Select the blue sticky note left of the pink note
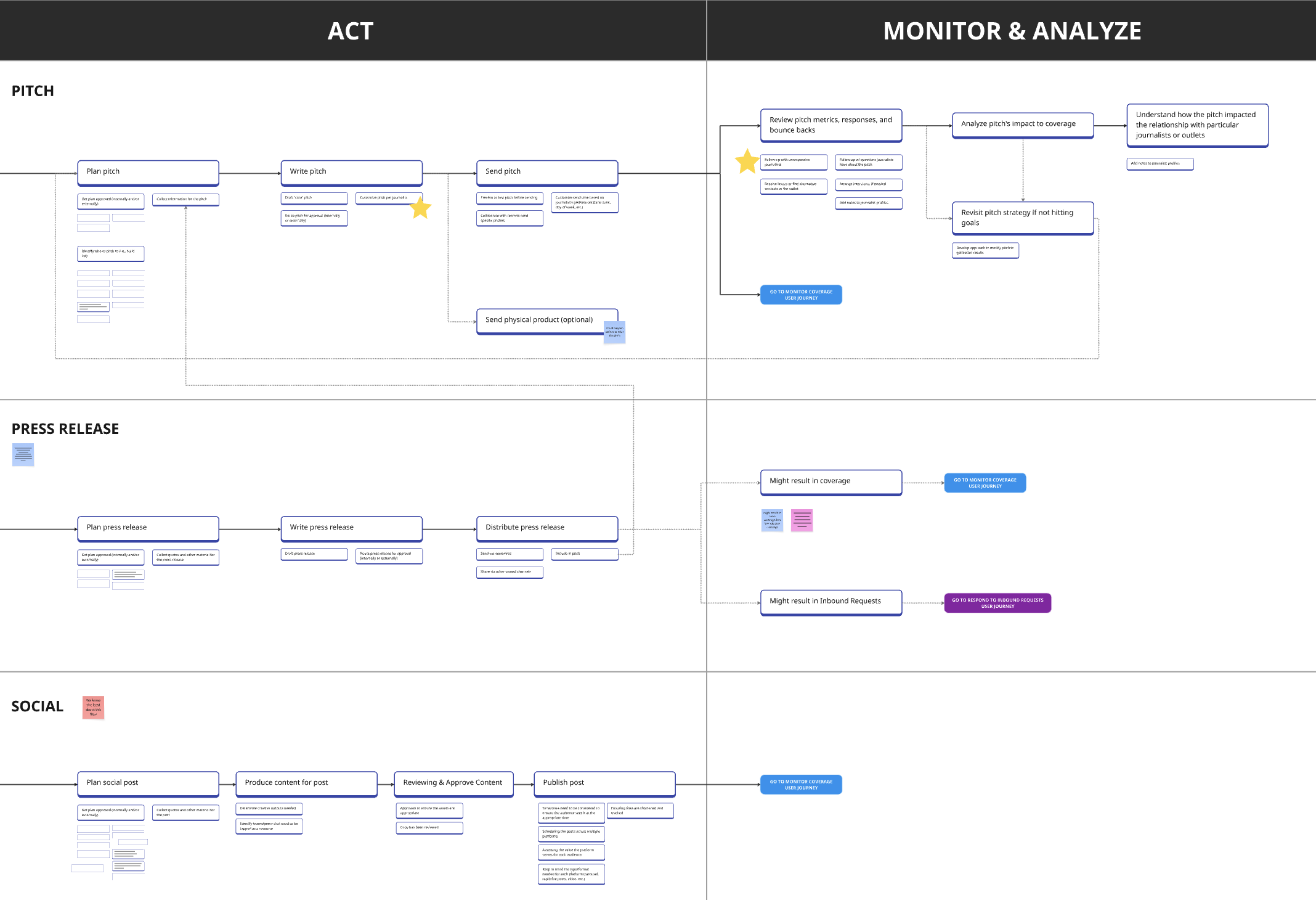 click(772, 520)
